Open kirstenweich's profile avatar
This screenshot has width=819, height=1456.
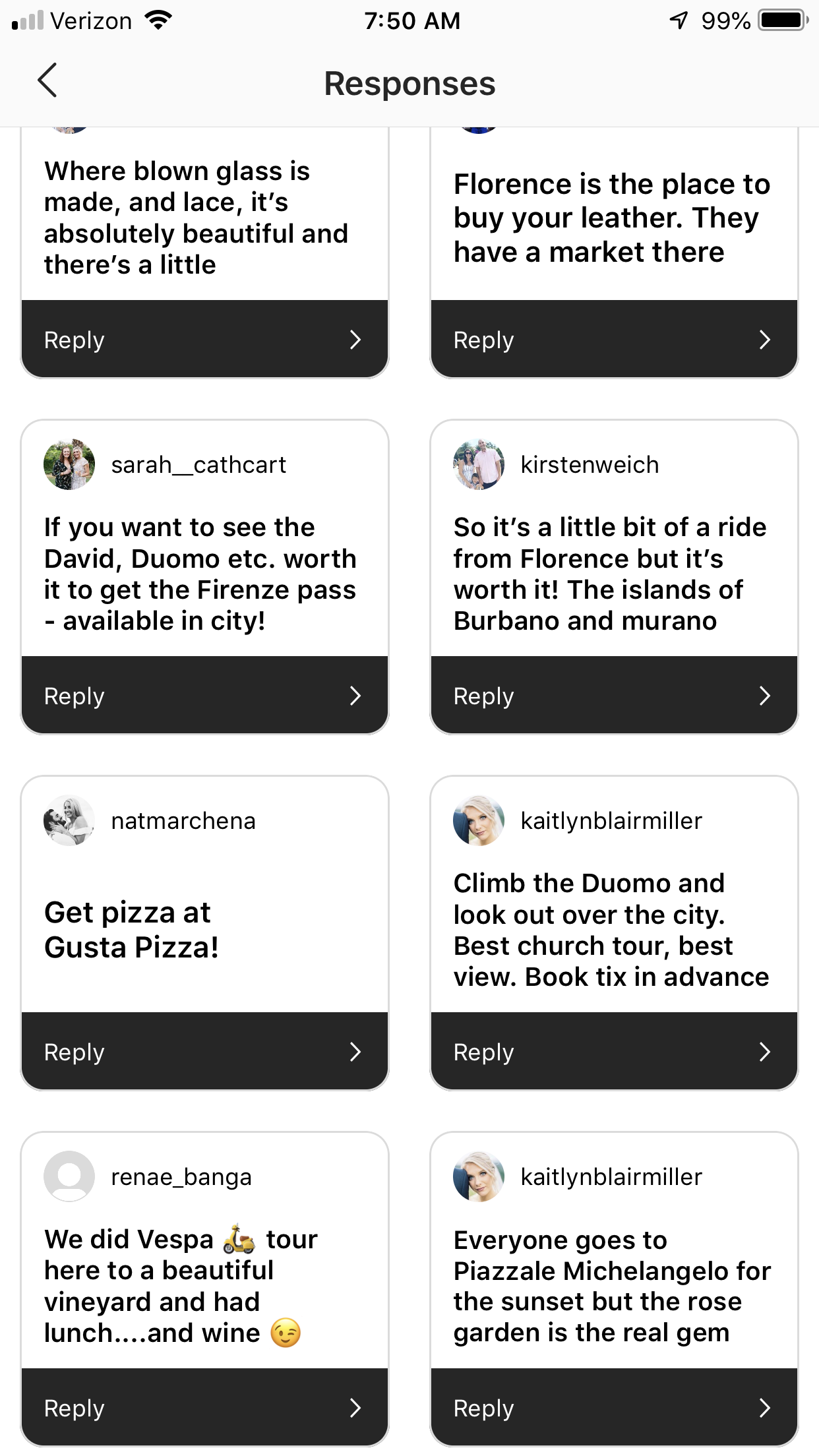tap(479, 464)
